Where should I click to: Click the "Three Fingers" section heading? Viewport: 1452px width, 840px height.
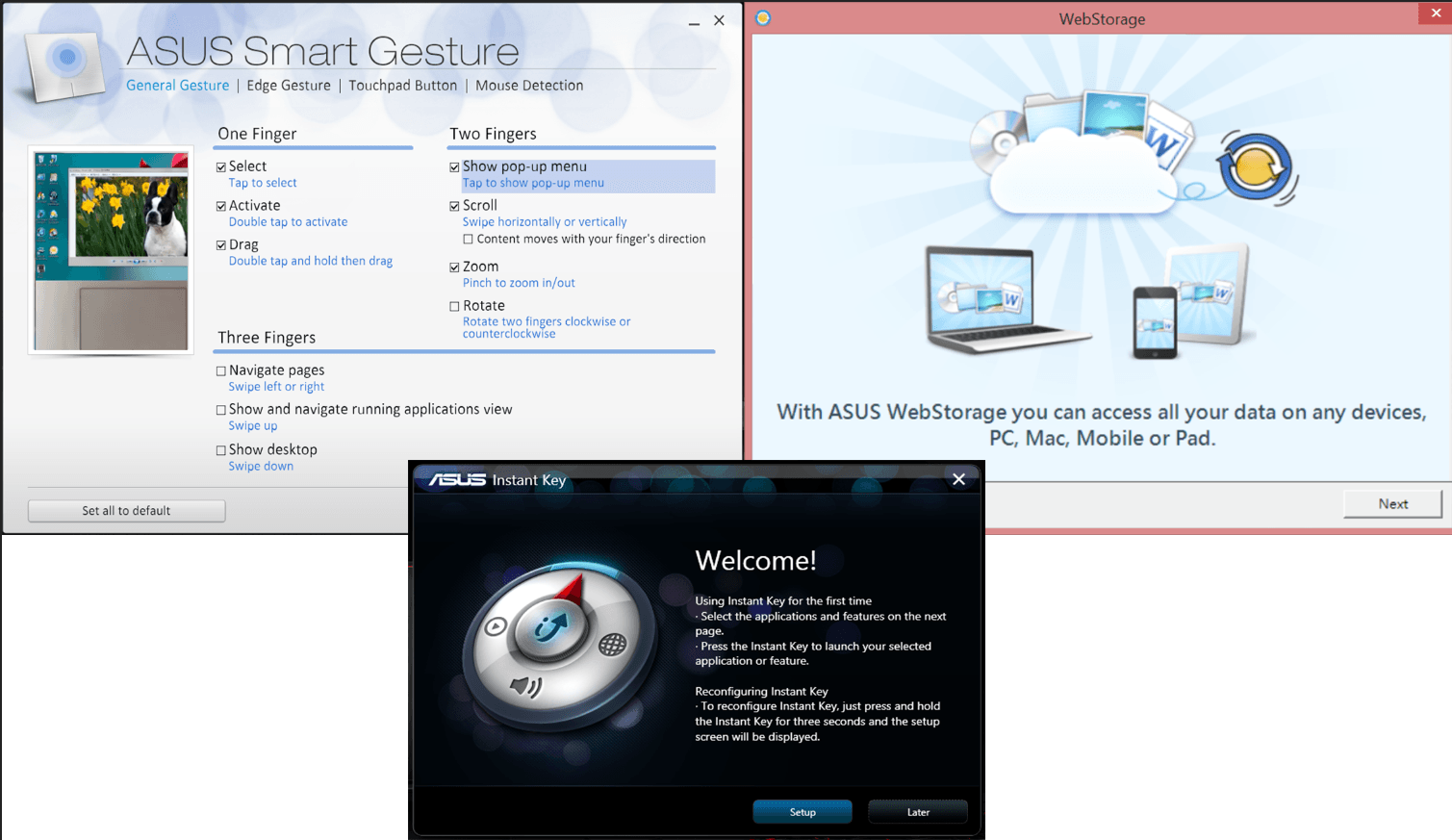[x=267, y=338]
